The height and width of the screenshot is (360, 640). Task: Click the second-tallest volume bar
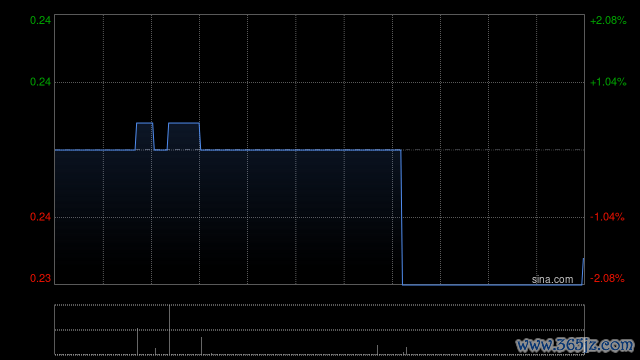(x=138, y=342)
